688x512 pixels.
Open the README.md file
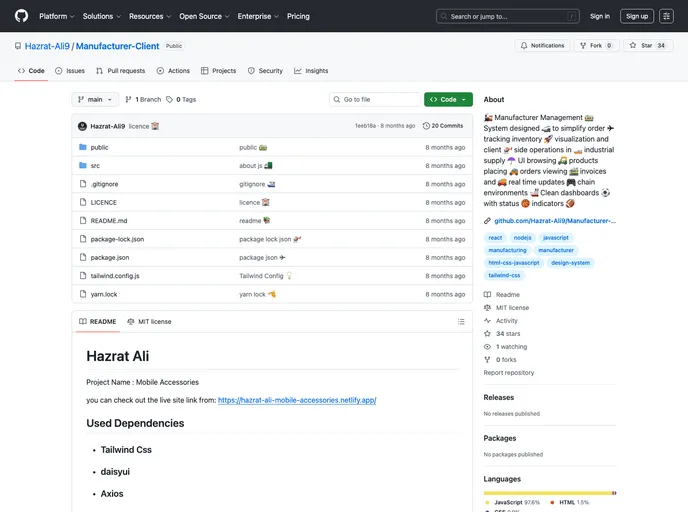(x=109, y=221)
